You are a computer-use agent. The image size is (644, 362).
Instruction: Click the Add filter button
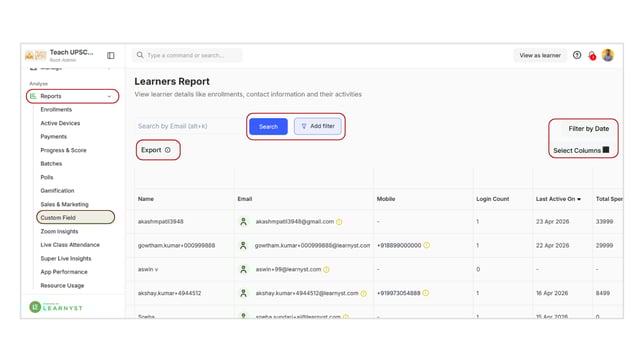(x=318, y=126)
